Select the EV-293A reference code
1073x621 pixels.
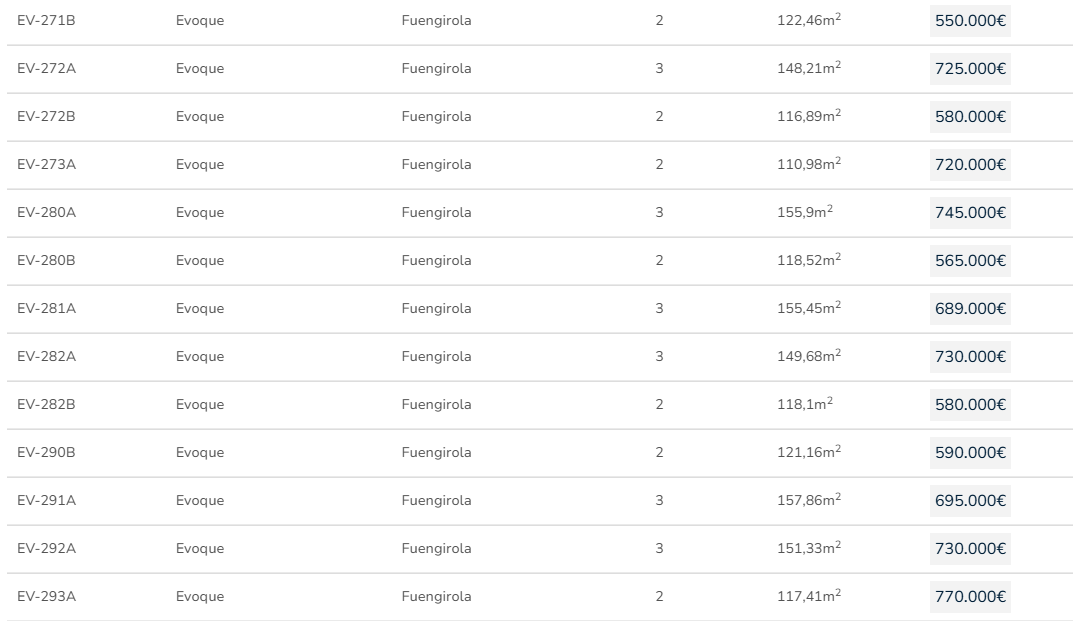(x=46, y=597)
